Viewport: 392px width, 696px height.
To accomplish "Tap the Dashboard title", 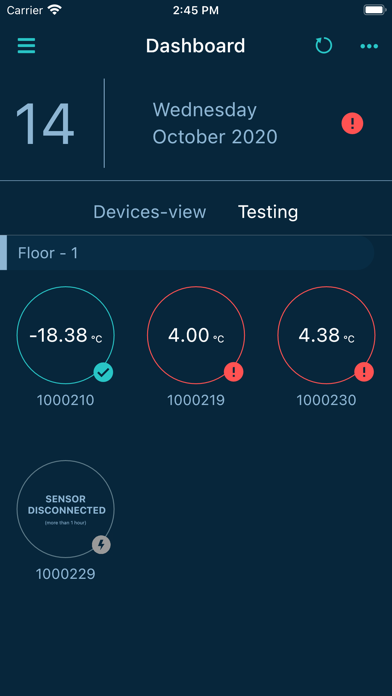I will pyautogui.click(x=195, y=46).
